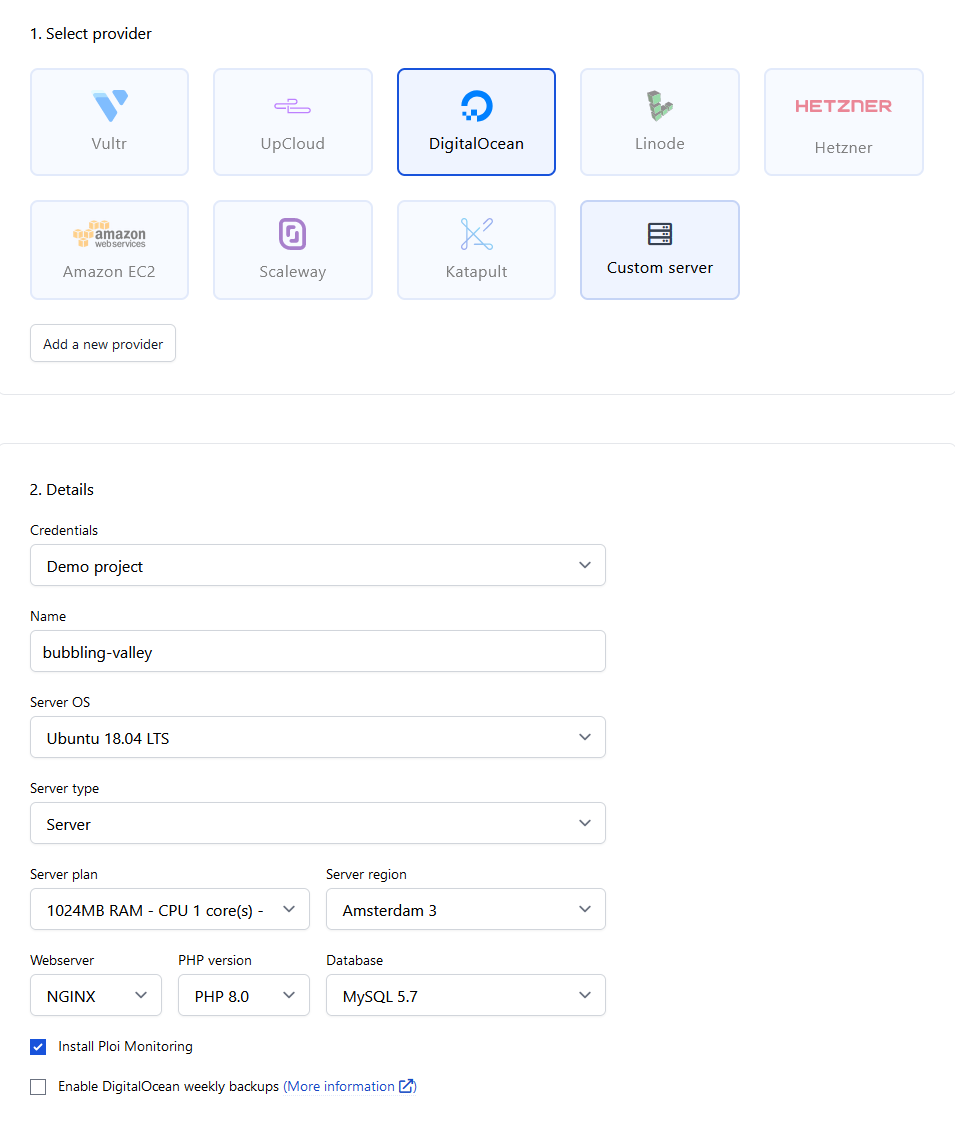The height and width of the screenshot is (1125, 955).
Task: Expand the MySQL 5.7 Database dropdown
Action: pyautogui.click(x=465, y=996)
